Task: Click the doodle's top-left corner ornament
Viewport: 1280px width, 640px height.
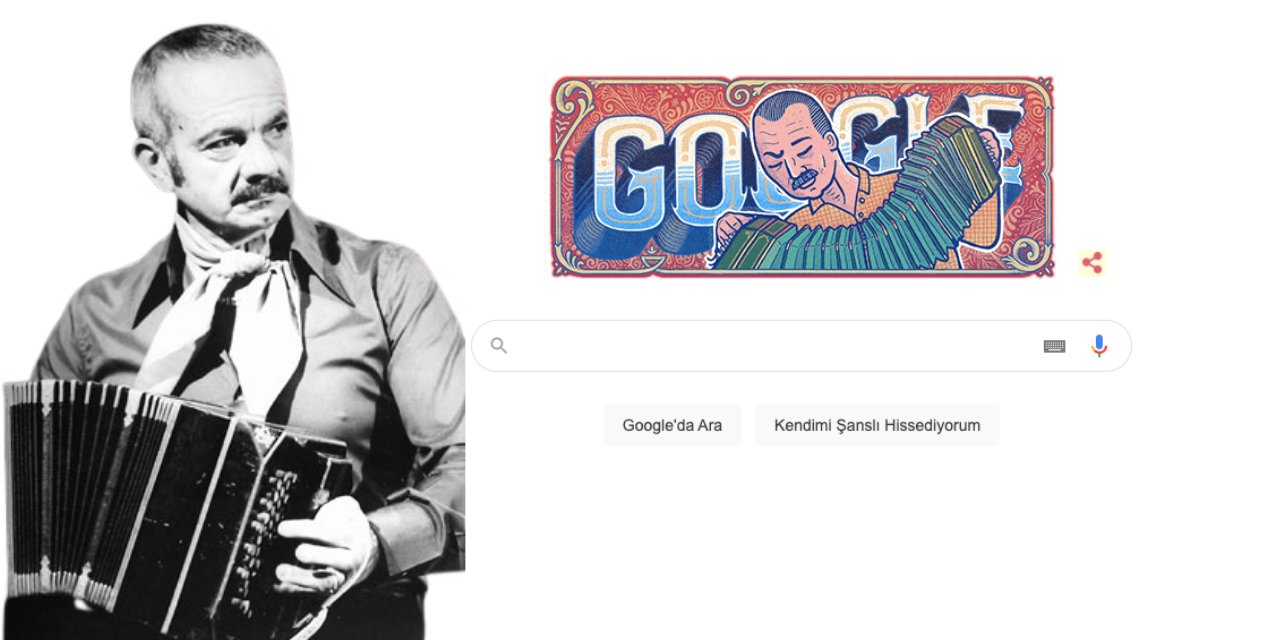Action: pos(575,98)
